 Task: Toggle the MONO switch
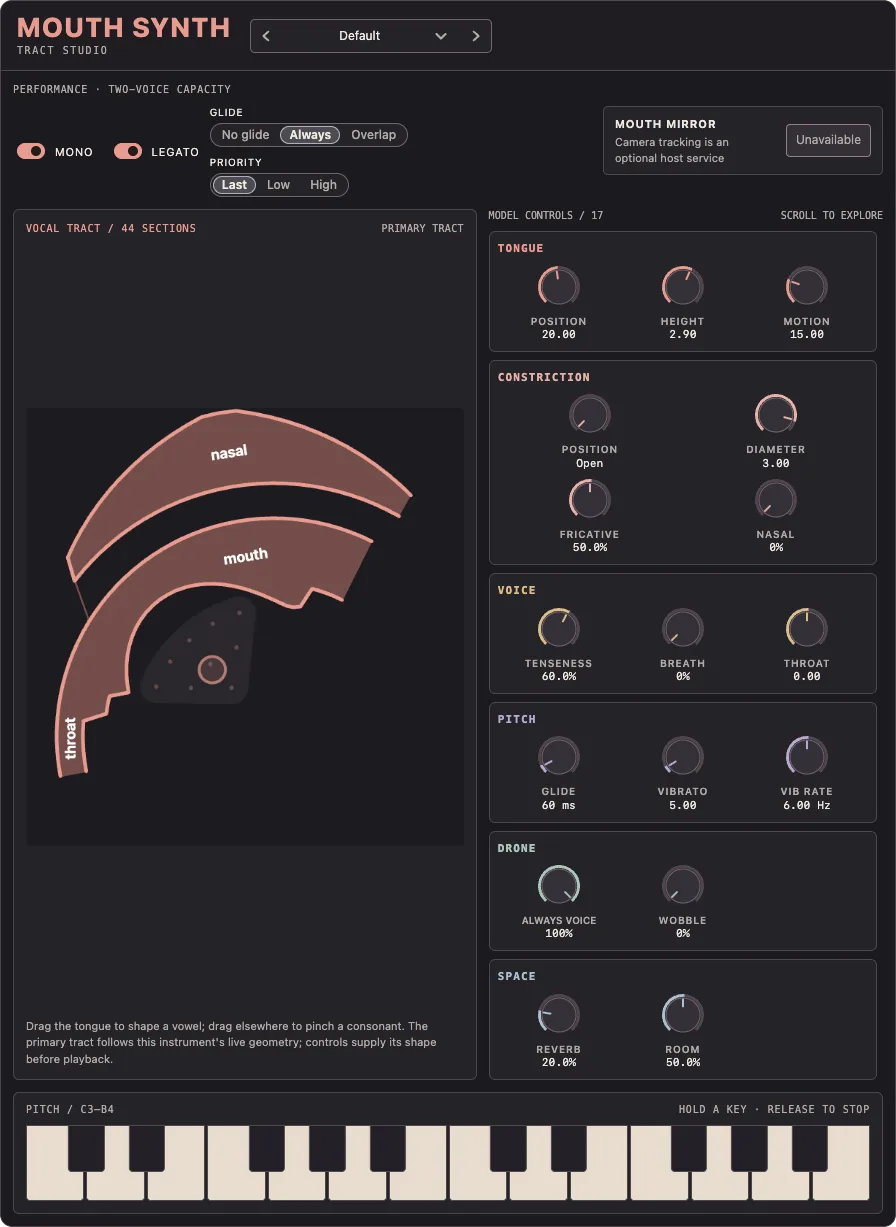[x=31, y=151]
